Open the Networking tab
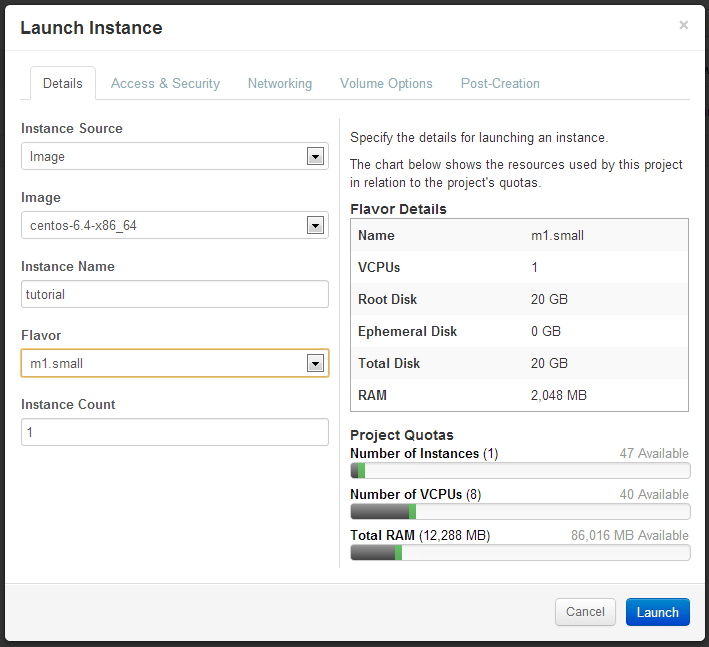The height and width of the screenshot is (647, 709). [280, 83]
